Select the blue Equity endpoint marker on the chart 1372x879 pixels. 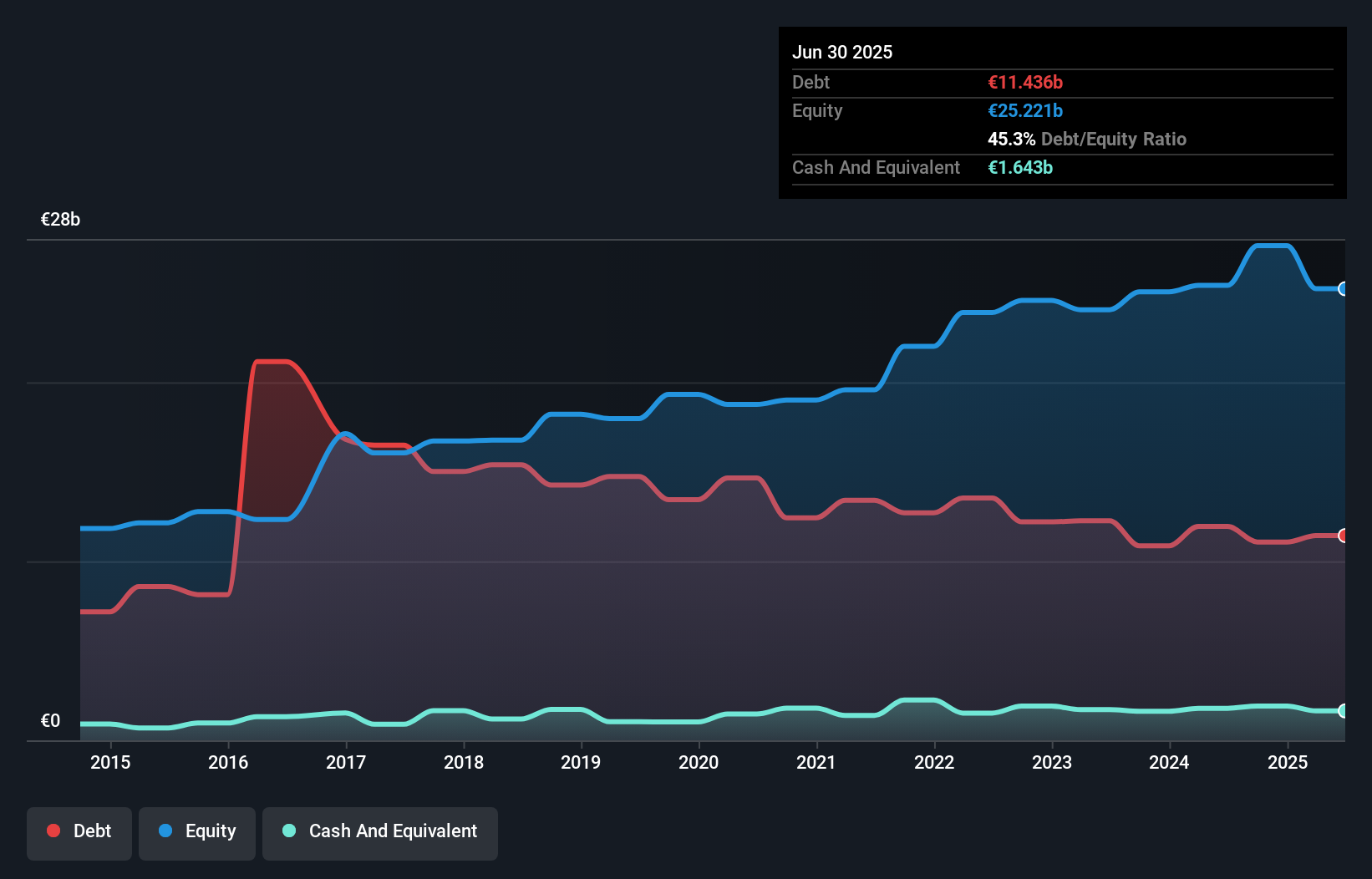click(x=1343, y=289)
